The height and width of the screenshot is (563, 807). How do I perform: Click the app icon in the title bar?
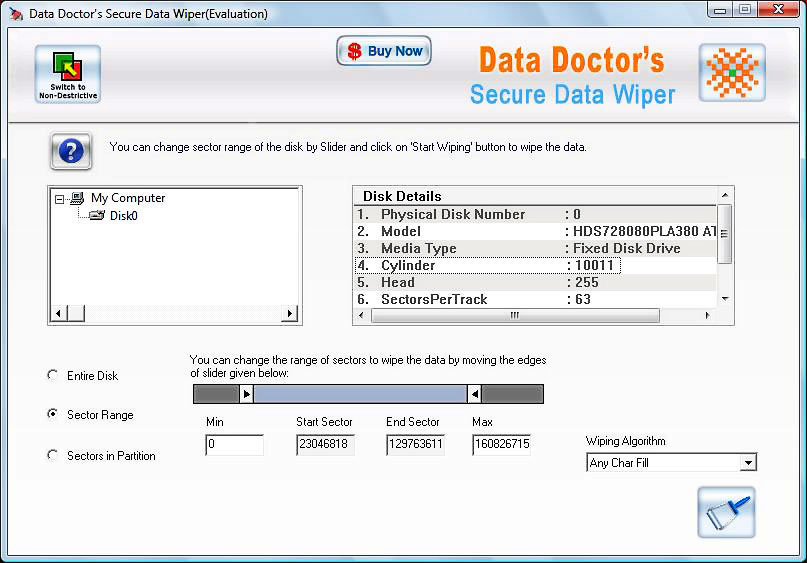pos(16,14)
